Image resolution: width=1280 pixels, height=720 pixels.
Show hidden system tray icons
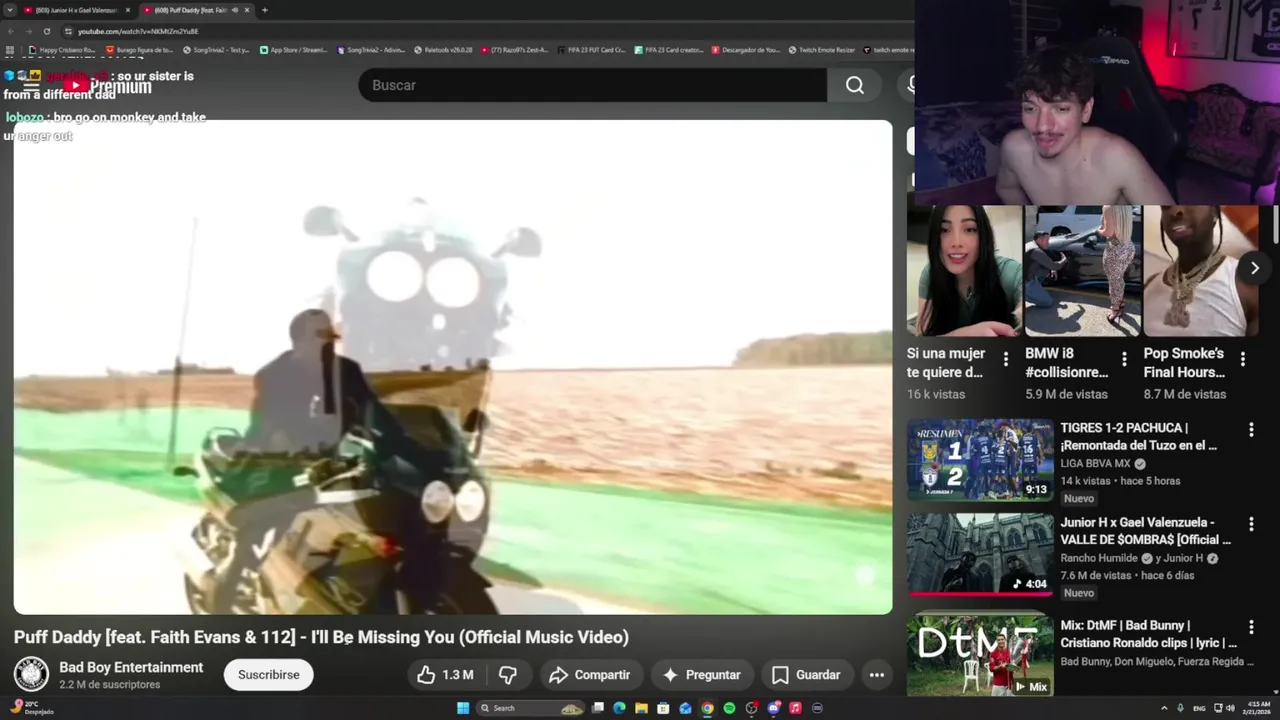(x=1164, y=708)
